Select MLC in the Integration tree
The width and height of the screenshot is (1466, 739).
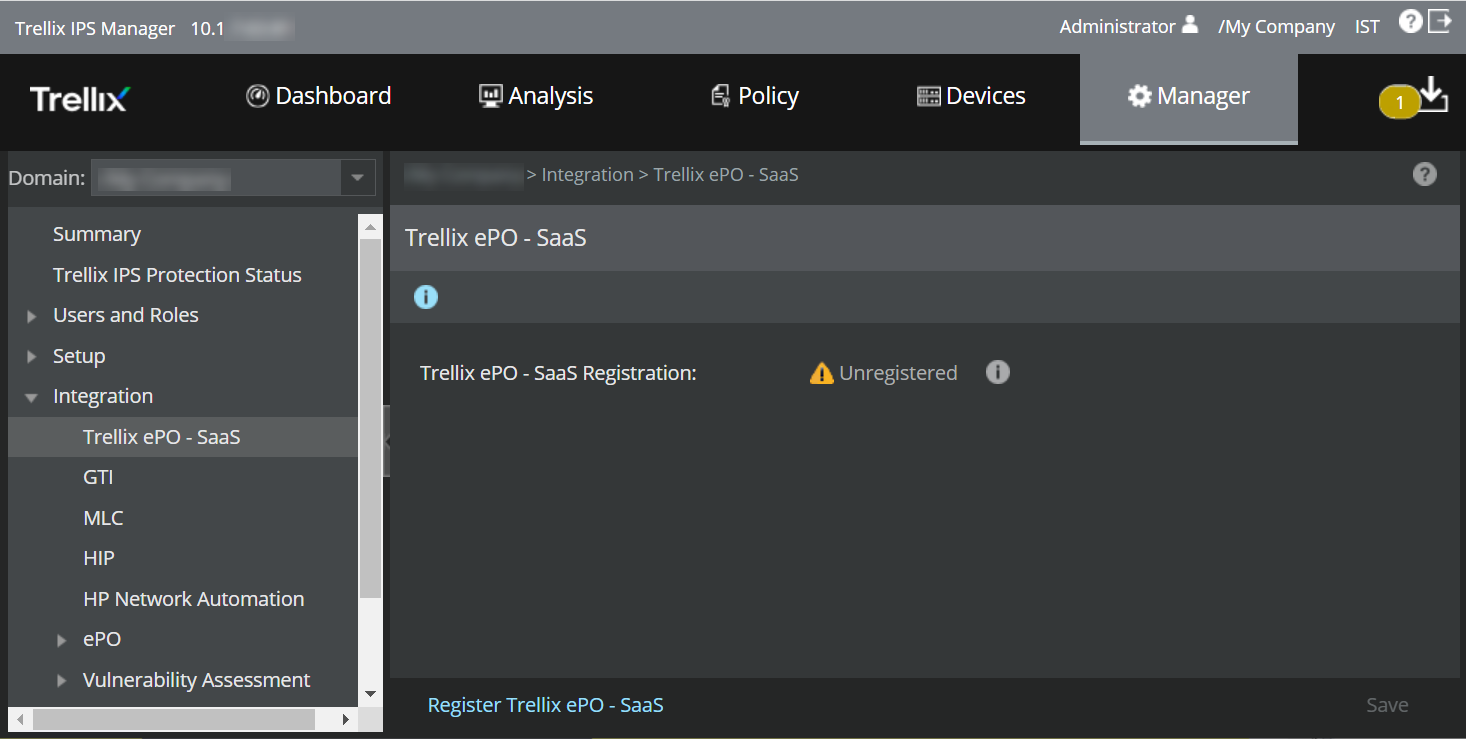pos(103,518)
